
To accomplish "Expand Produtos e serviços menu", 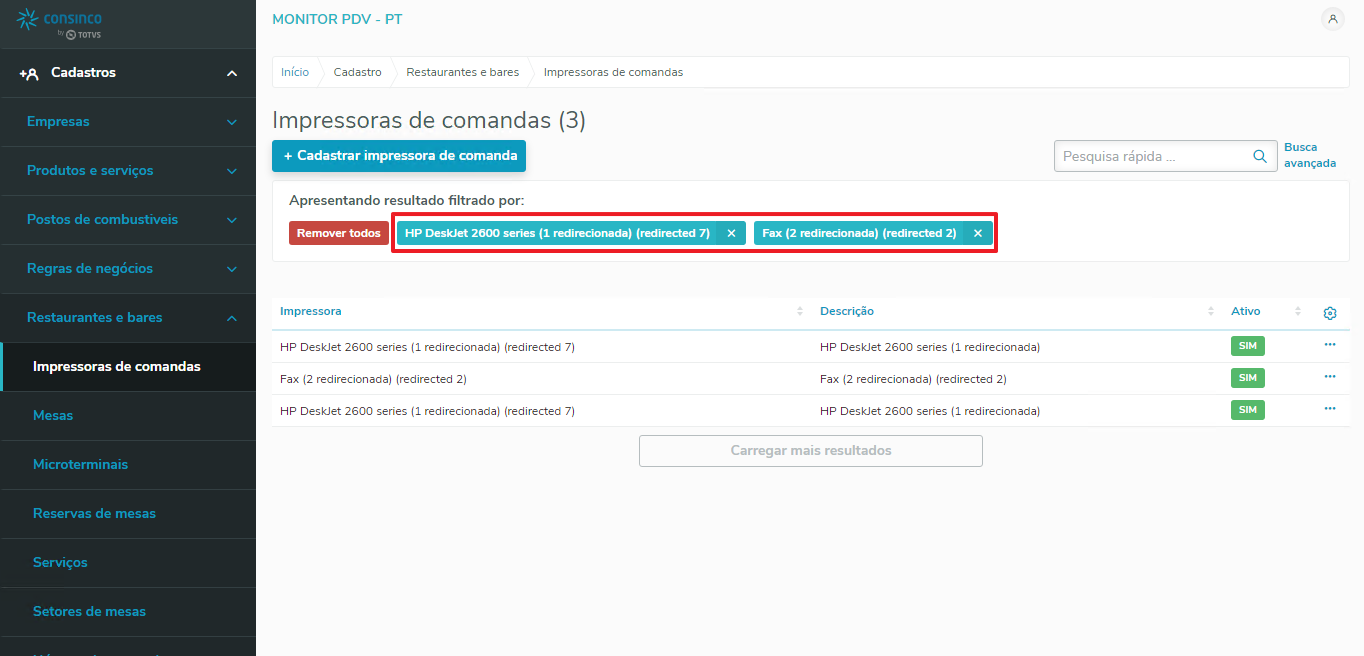I will coord(232,171).
